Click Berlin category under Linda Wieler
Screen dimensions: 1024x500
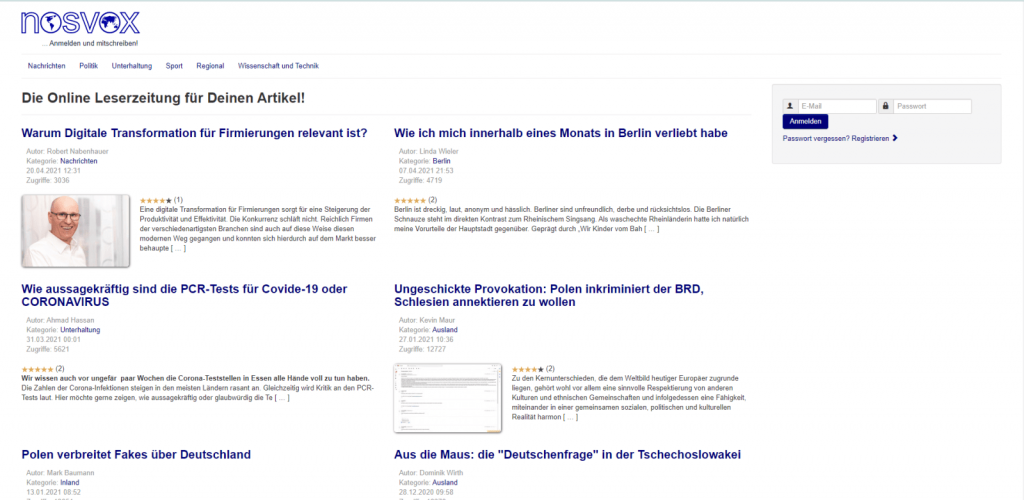pos(441,161)
